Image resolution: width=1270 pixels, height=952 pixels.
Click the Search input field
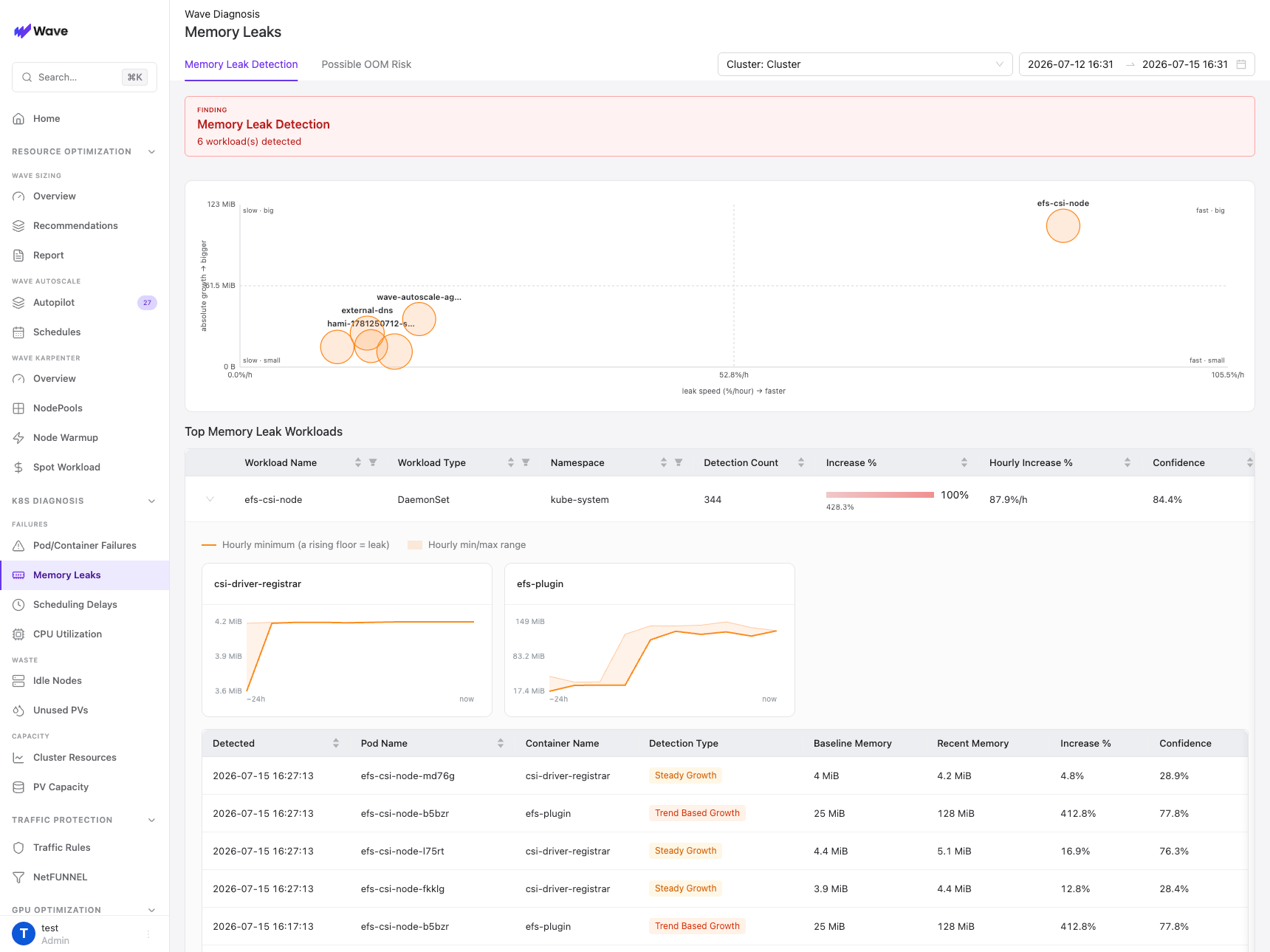tap(84, 78)
